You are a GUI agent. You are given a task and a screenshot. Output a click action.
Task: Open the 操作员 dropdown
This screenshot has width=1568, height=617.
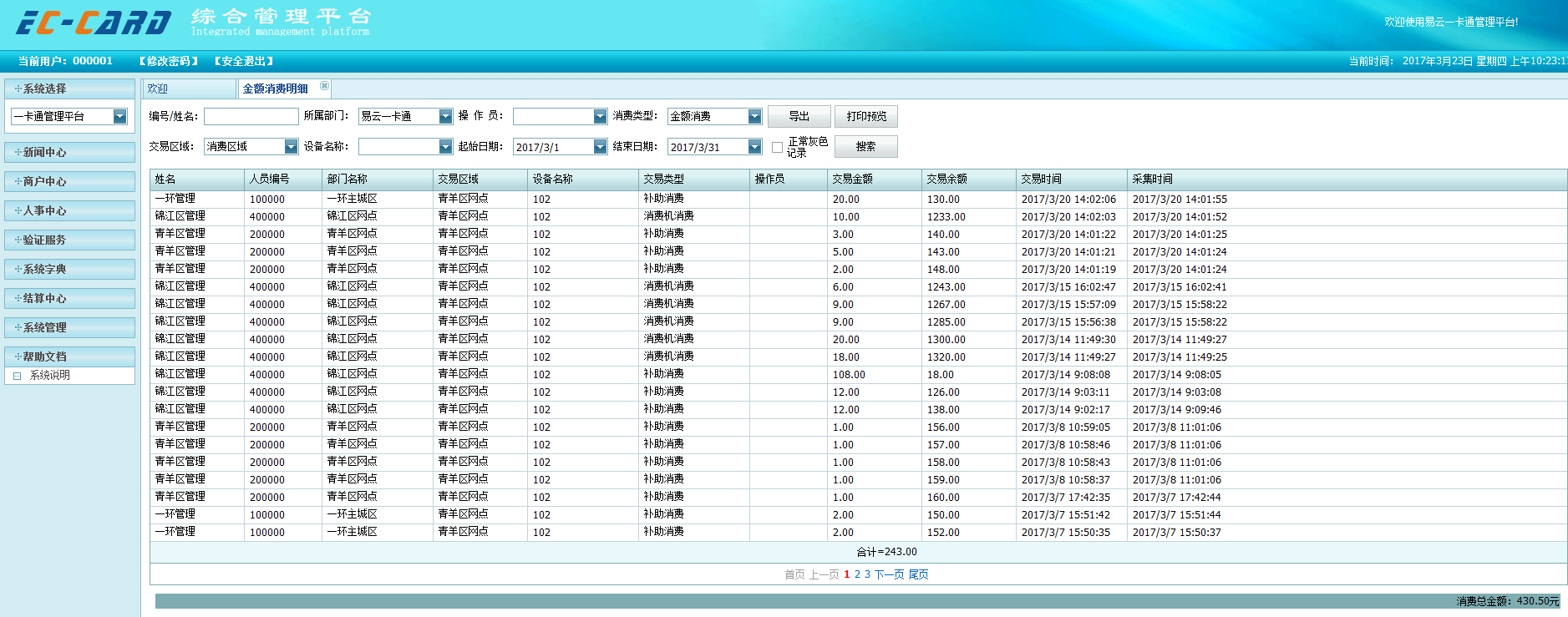pyautogui.click(x=601, y=117)
